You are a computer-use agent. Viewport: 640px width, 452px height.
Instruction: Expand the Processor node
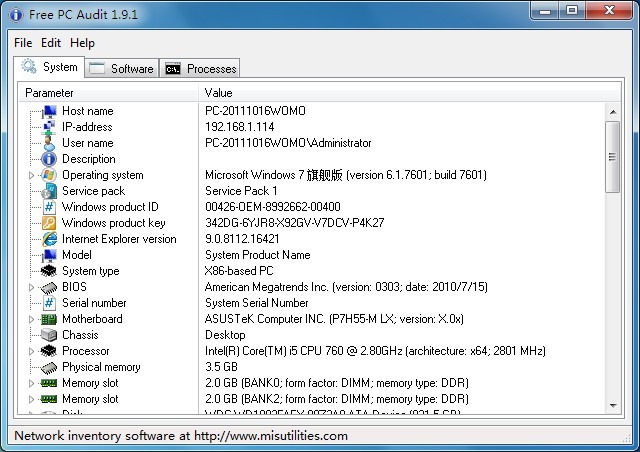coord(32,351)
